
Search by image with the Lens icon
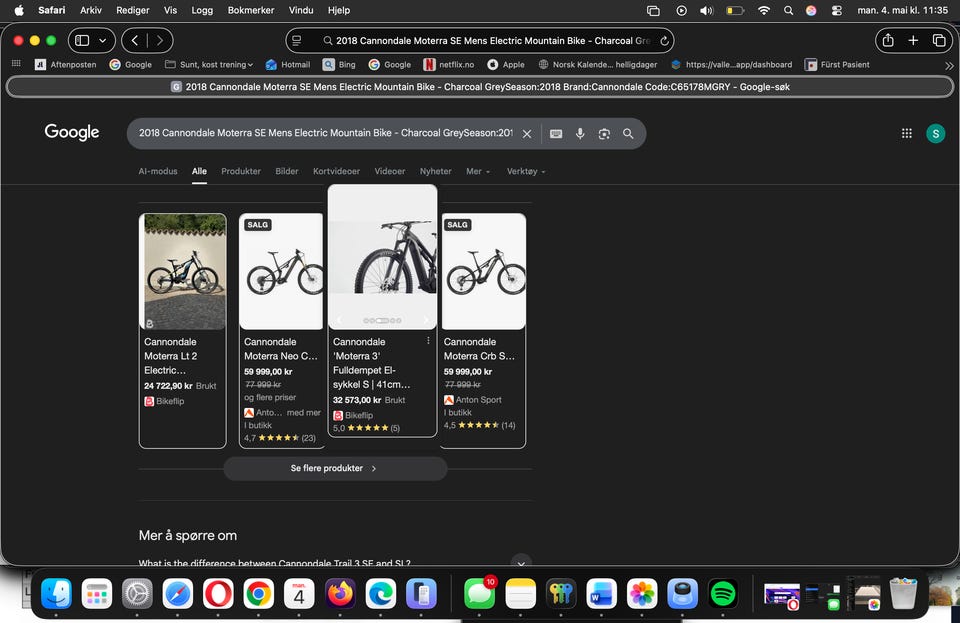[604, 133]
